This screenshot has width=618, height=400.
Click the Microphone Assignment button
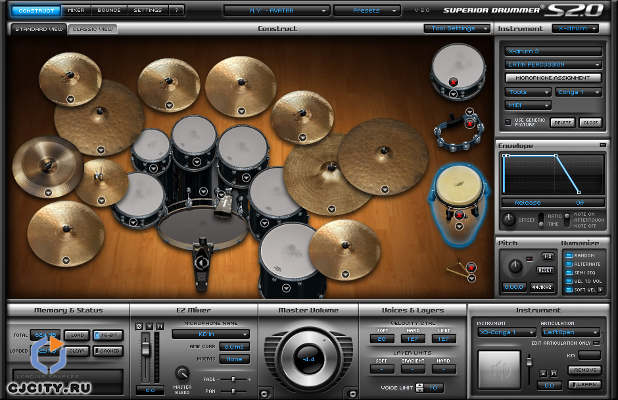pyautogui.click(x=553, y=78)
